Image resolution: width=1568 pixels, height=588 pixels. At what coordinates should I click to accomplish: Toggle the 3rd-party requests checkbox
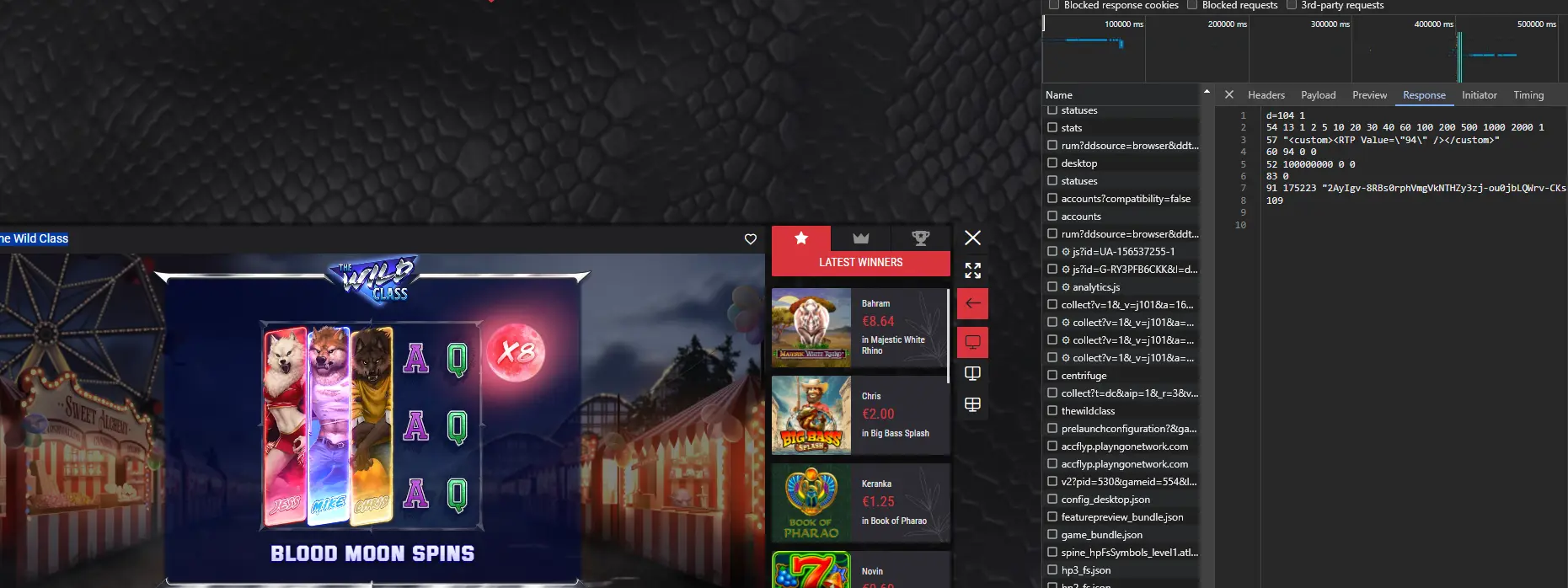1291,5
